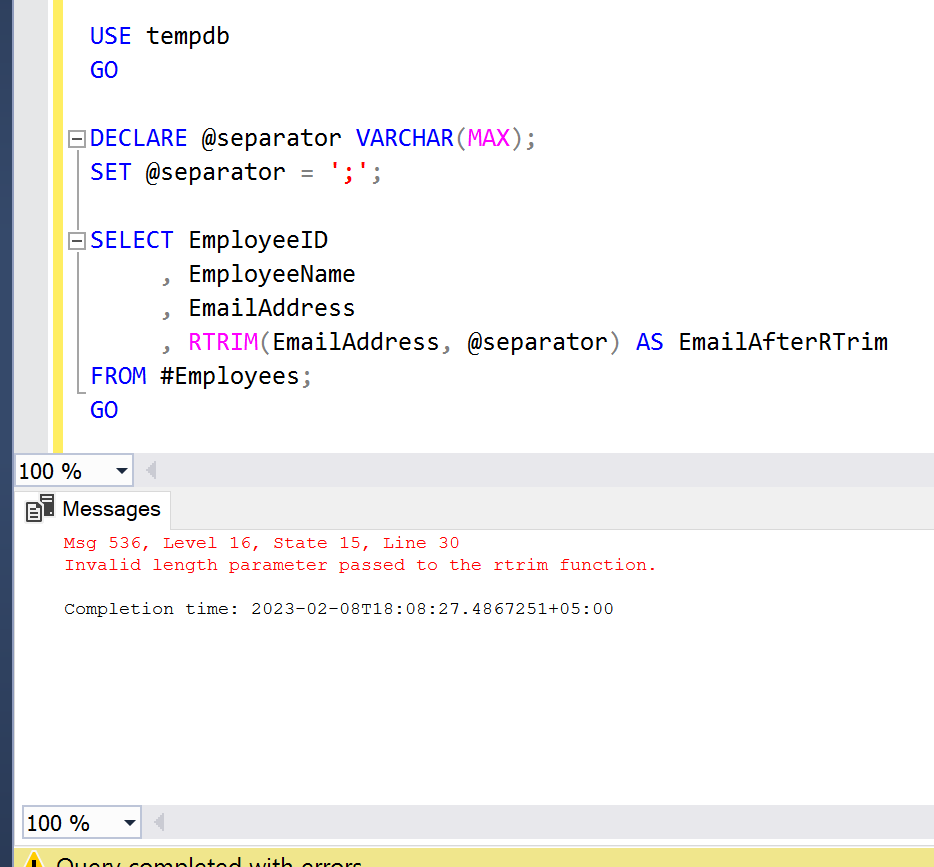Viewport: 934px width, 867px height.
Task: Click the MAX keyword inside VARCHAR parentheses
Action: pos(489,138)
